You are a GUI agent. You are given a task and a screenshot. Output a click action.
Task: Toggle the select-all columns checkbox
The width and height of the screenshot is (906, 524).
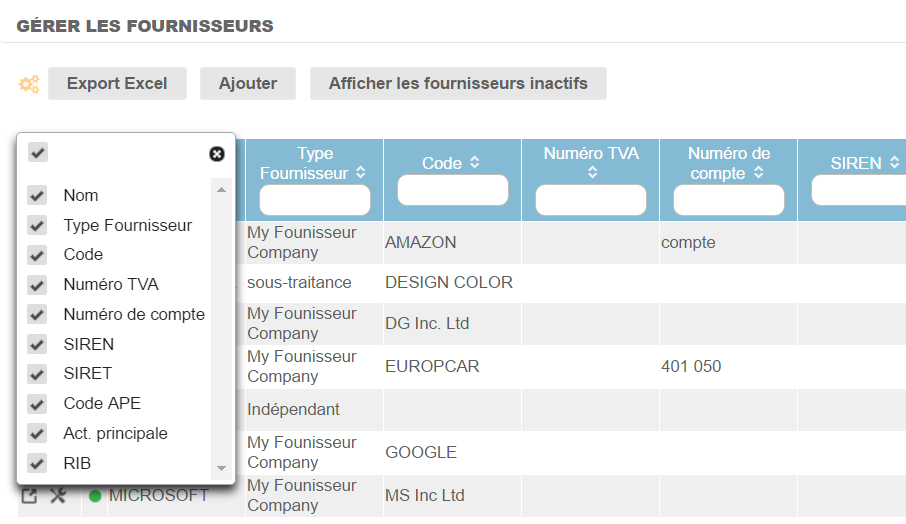[38, 152]
